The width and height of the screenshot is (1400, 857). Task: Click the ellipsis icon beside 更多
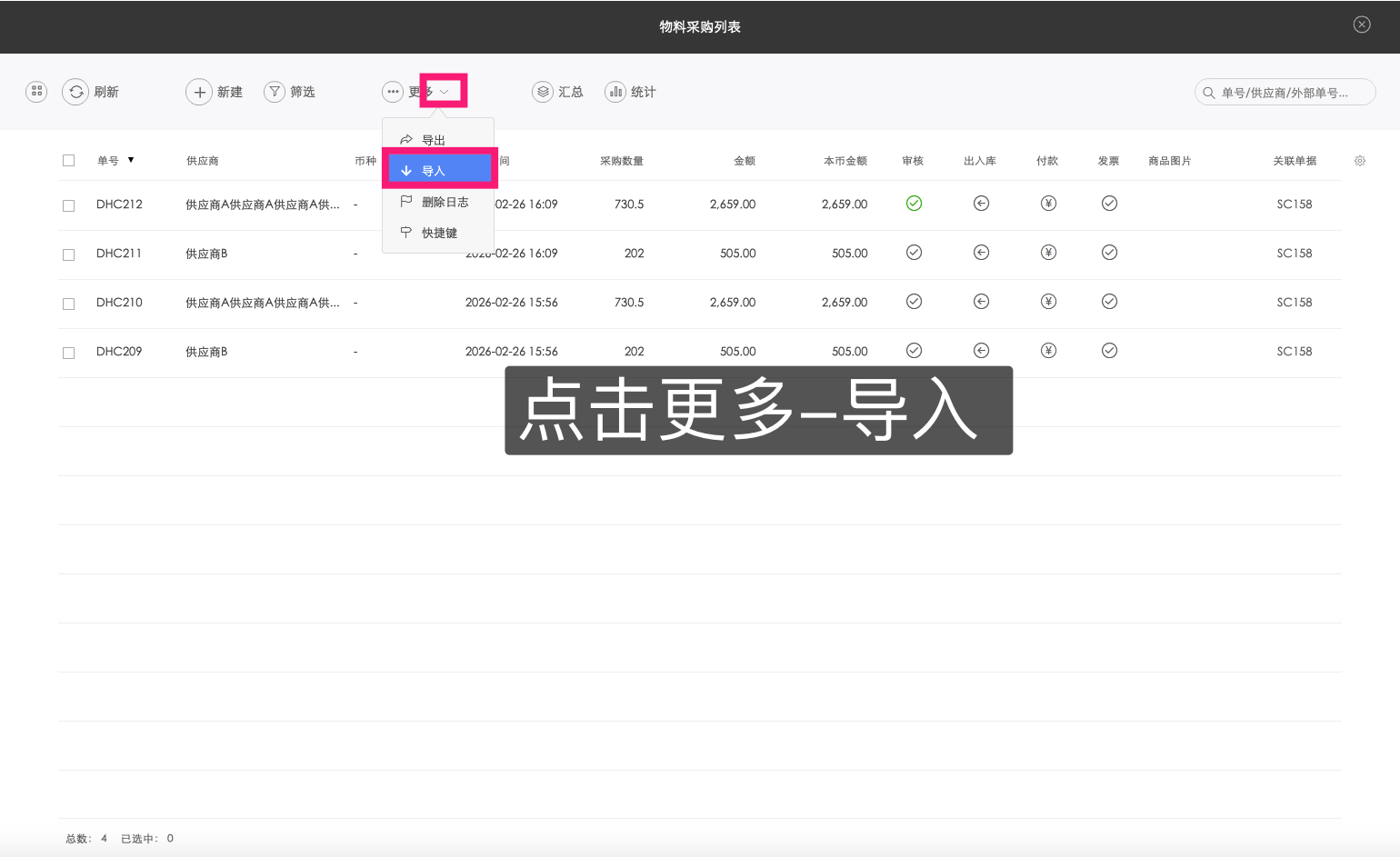[x=393, y=91]
